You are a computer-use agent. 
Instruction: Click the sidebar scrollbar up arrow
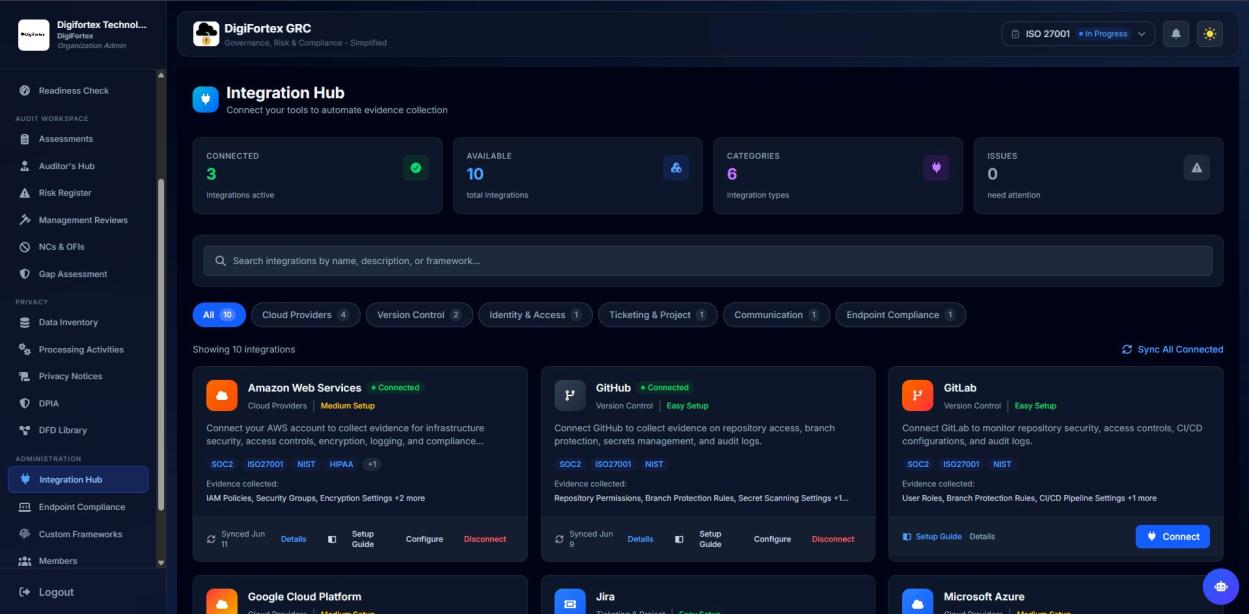(161, 75)
